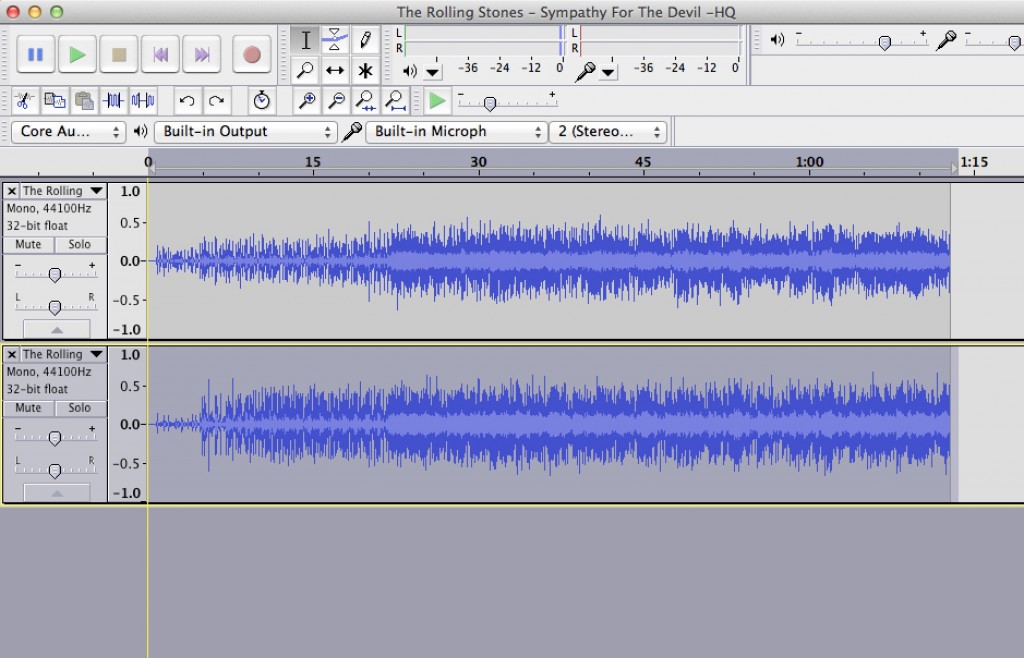Collapse the first track with its arrow button
1024x658 pixels.
57,329
